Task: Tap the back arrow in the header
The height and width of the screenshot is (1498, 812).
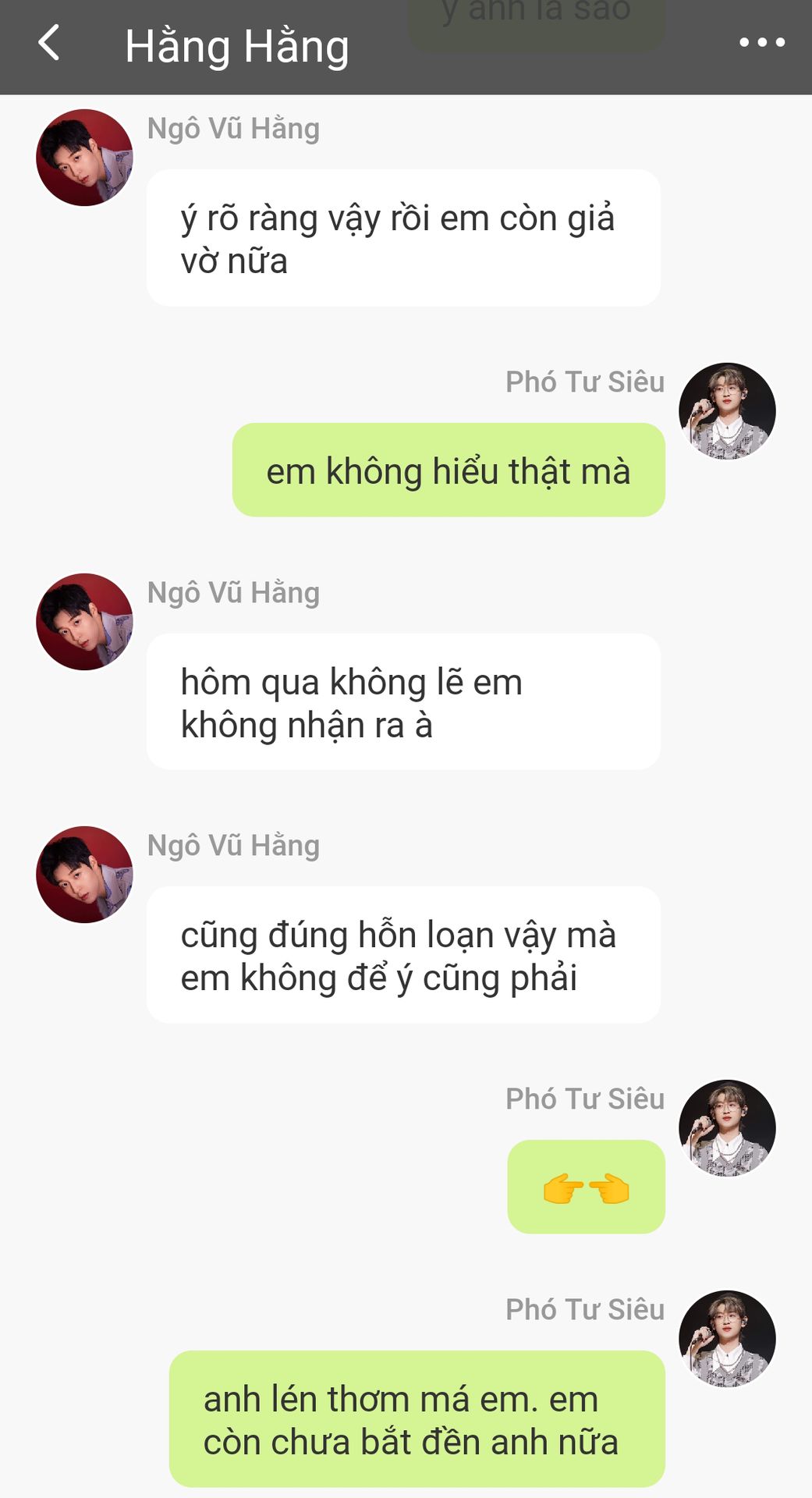Action: 49,43
